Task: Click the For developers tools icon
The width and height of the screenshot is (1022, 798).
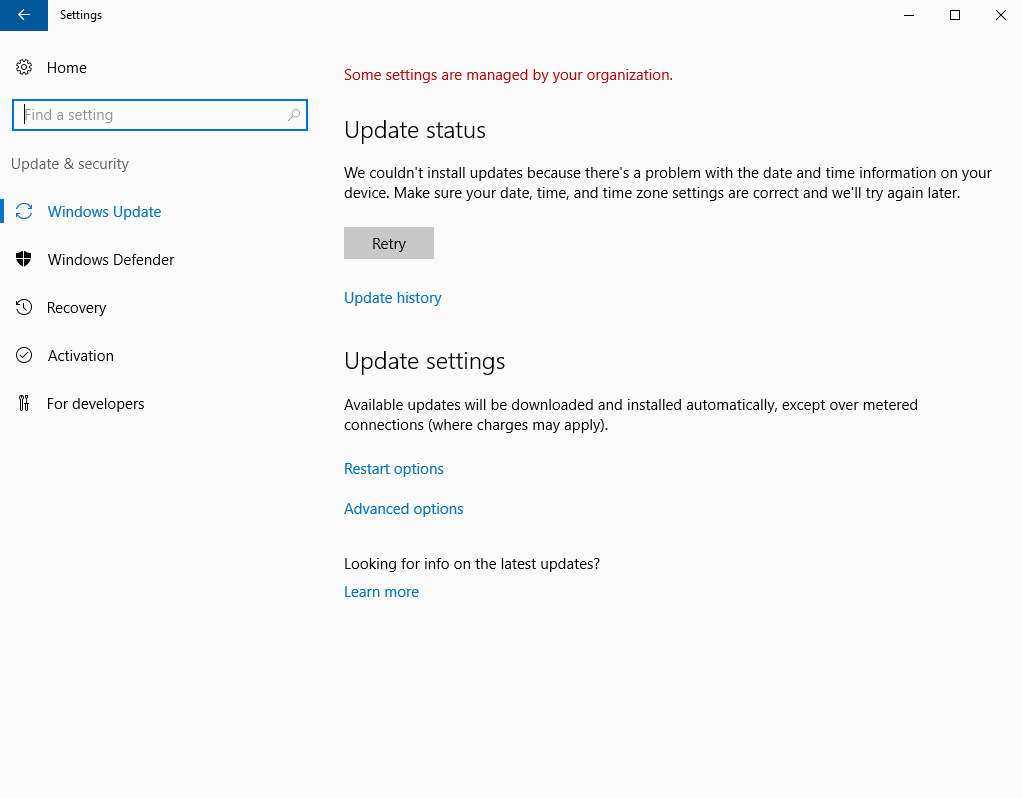Action: (24, 404)
